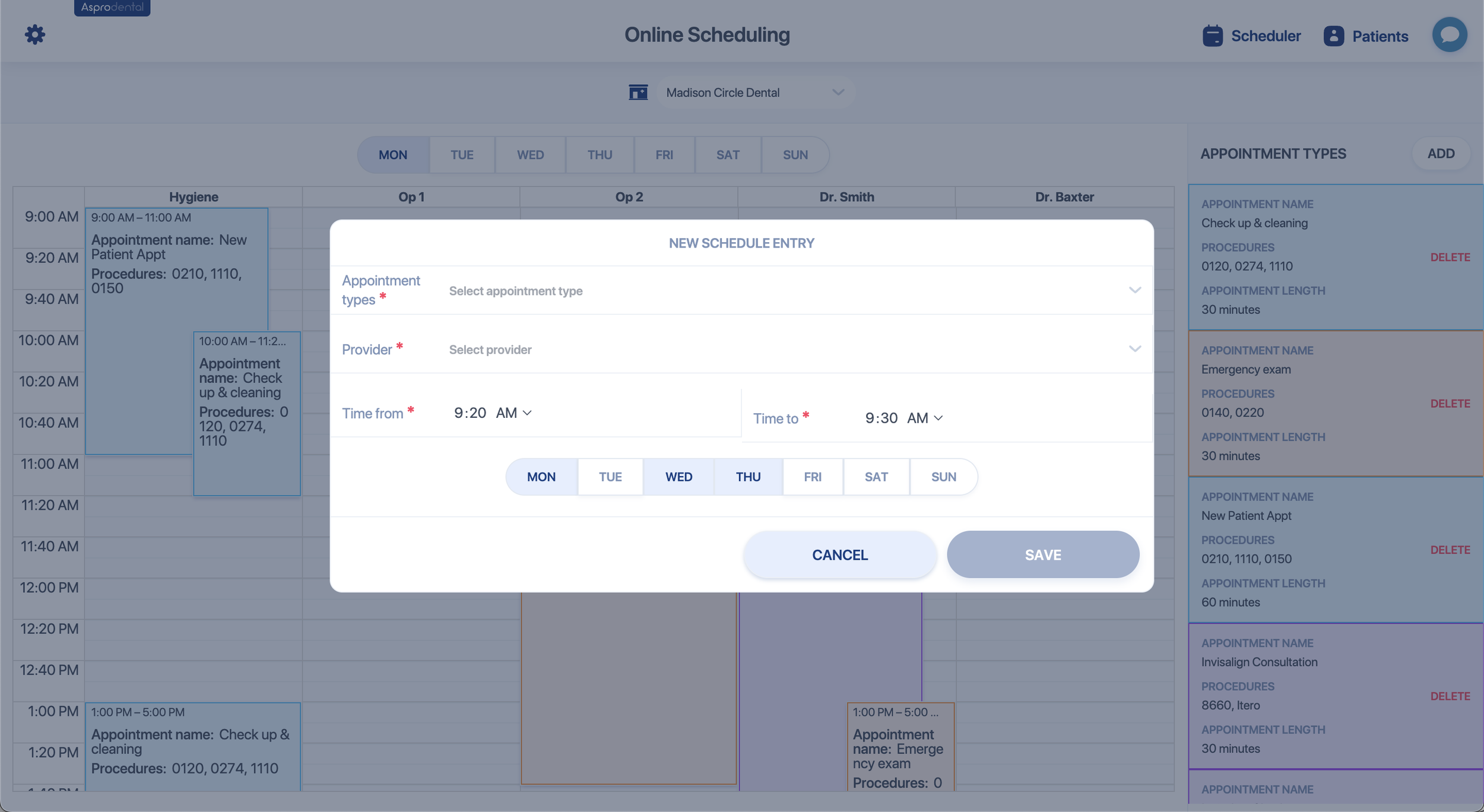Switch to the SAT tab above calendar
This screenshot has width=1484, height=812.
point(727,155)
